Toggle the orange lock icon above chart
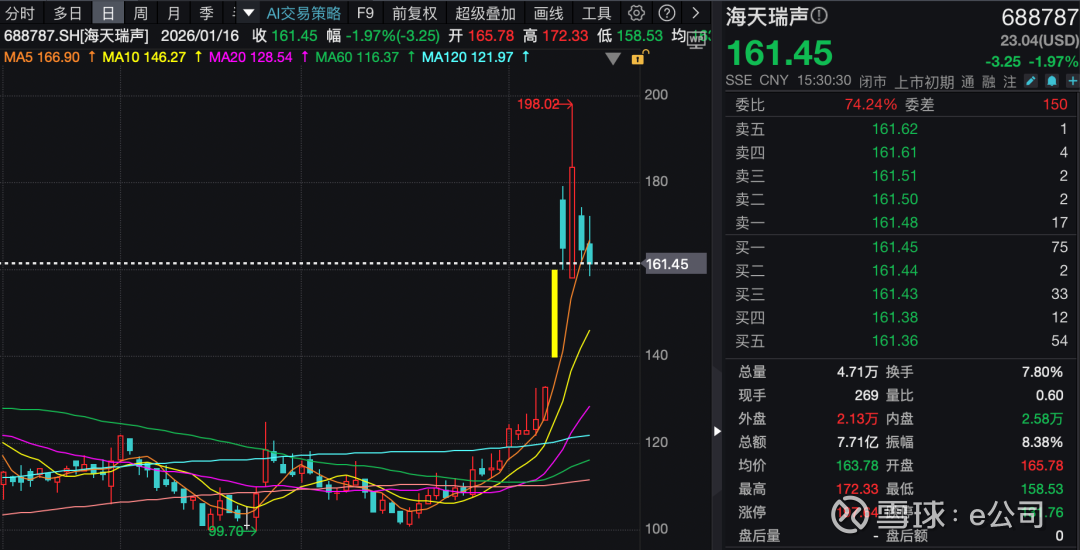 (x=638, y=59)
